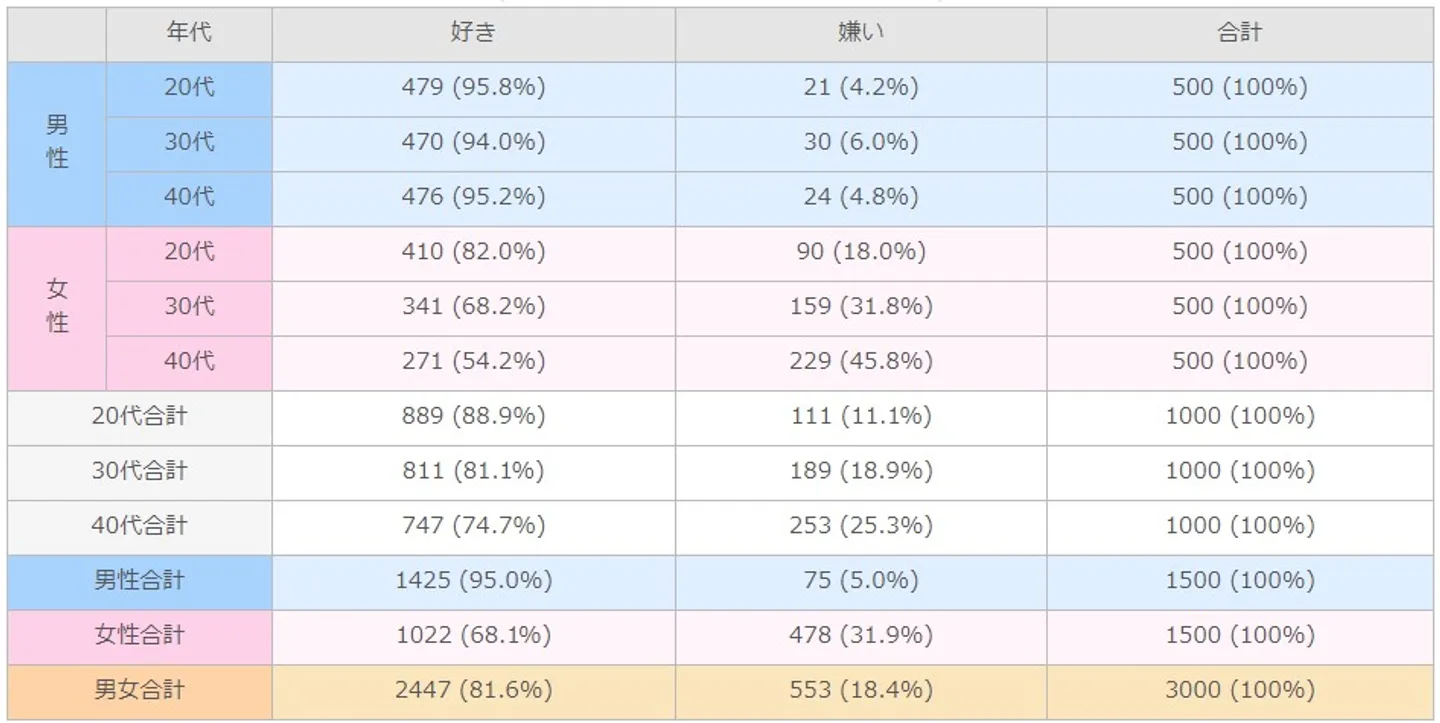Viewport: 1440px width, 723px height.
Task: Click the 男性合計 row label
Action: click(139, 580)
